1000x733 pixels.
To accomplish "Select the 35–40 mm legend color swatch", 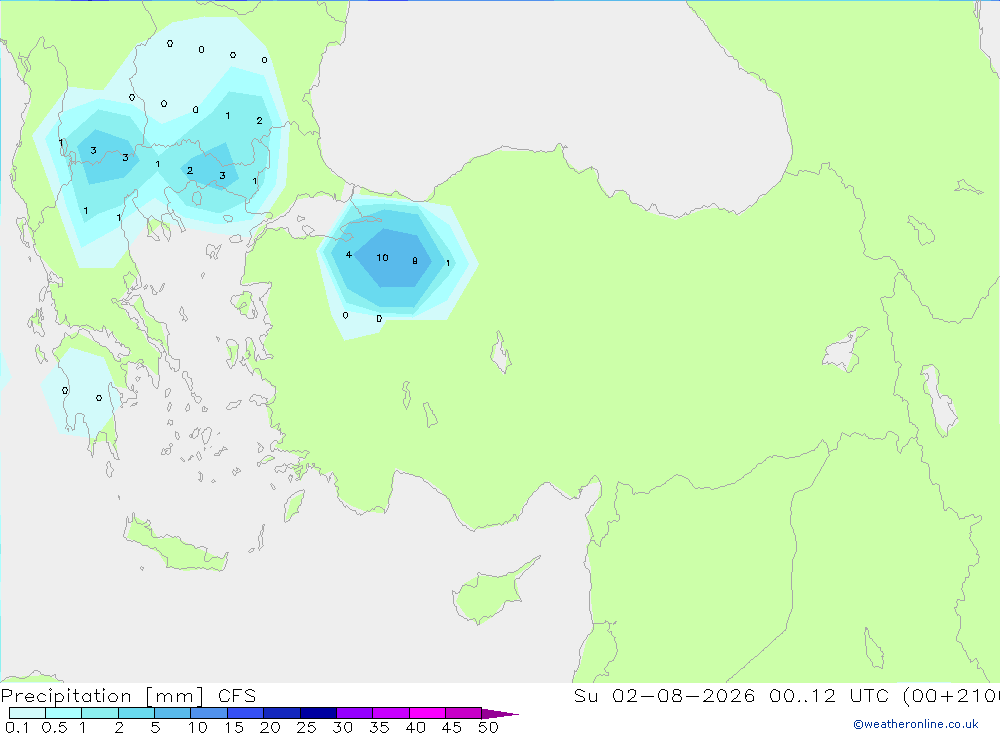I will [391, 713].
